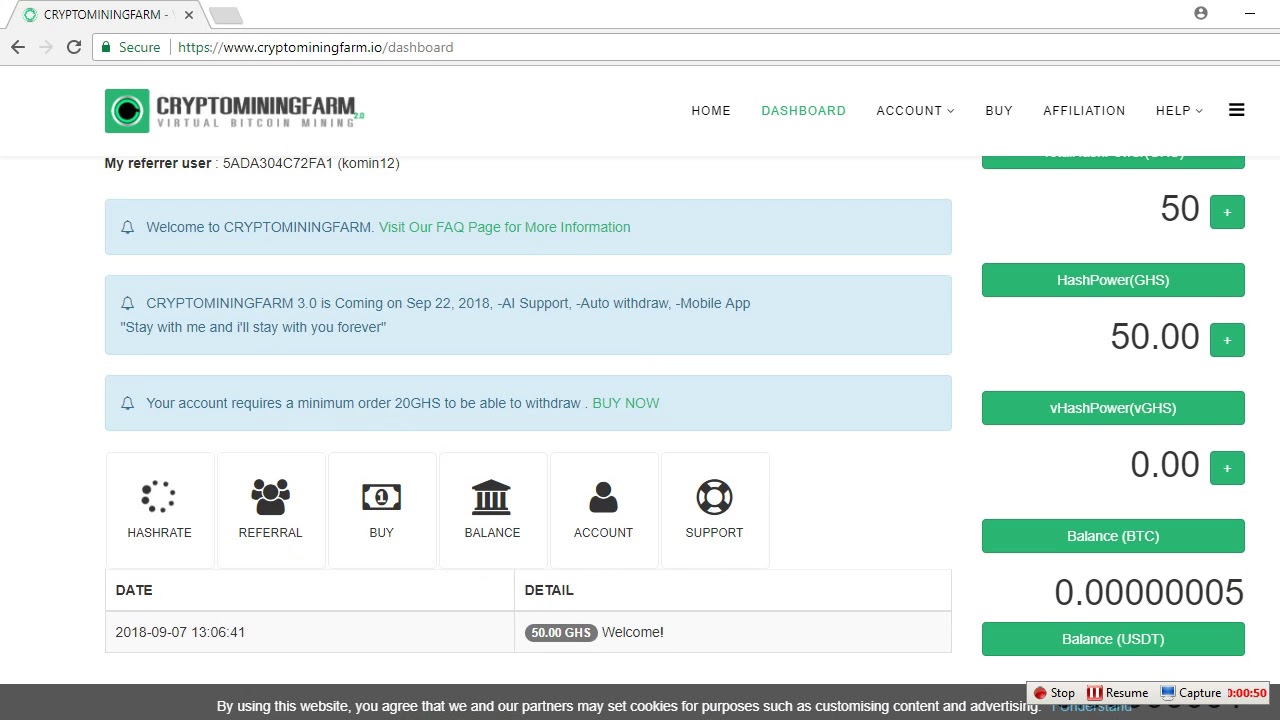Open a new browser tab
The image size is (1280, 720).
(225, 15)
